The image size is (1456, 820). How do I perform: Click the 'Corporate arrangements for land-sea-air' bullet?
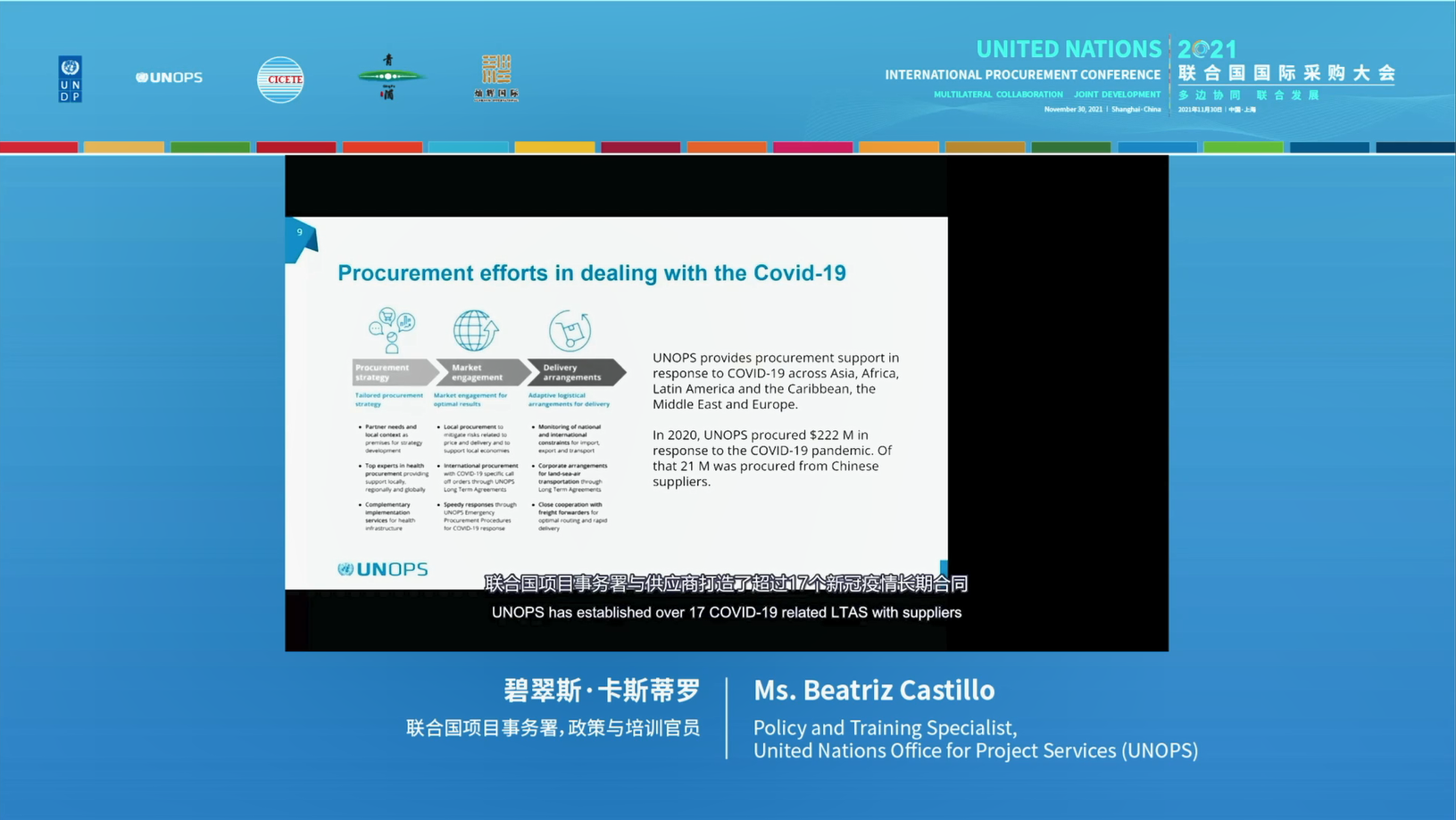click(570, 477)
